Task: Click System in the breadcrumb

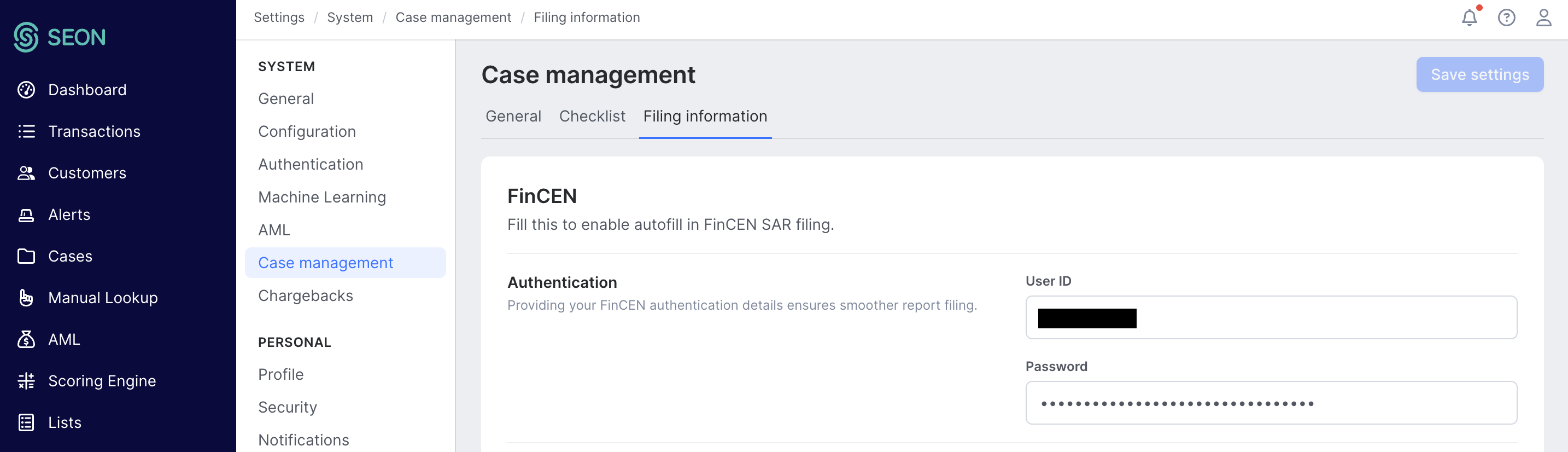Action: 349,18
